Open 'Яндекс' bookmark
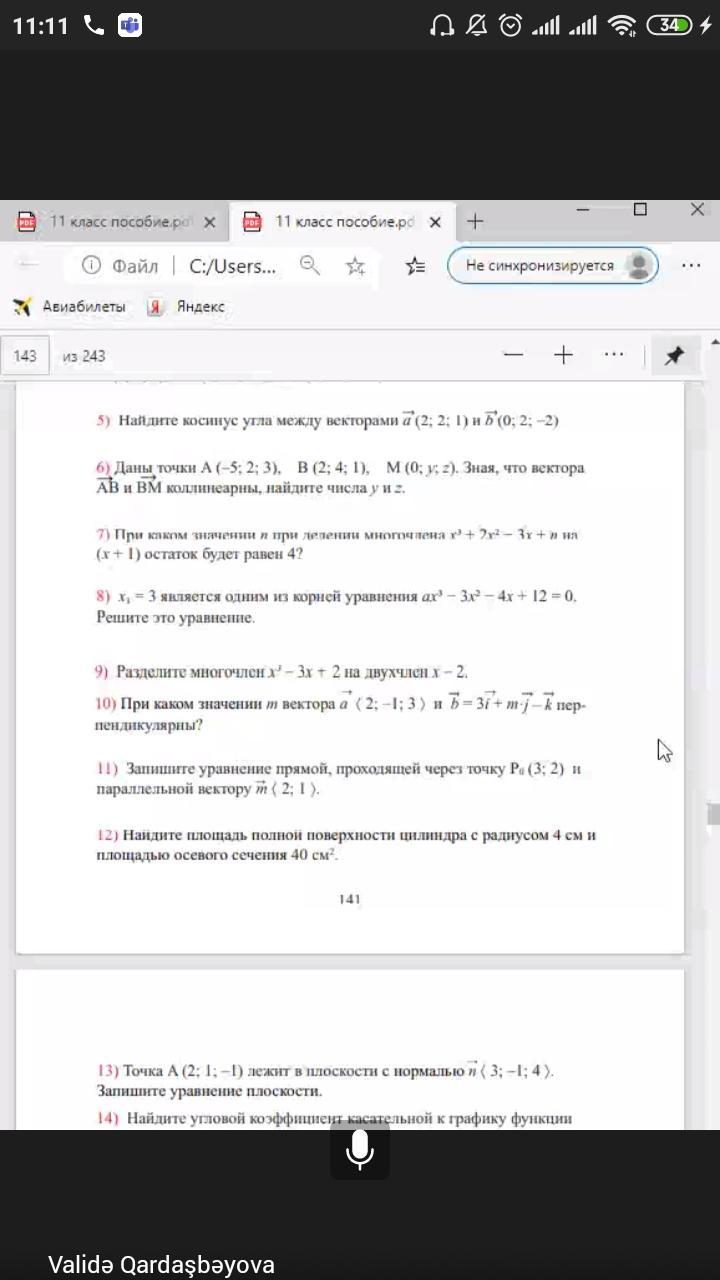The width and height of the screenshot is (720, 1280). coord(187,307)
